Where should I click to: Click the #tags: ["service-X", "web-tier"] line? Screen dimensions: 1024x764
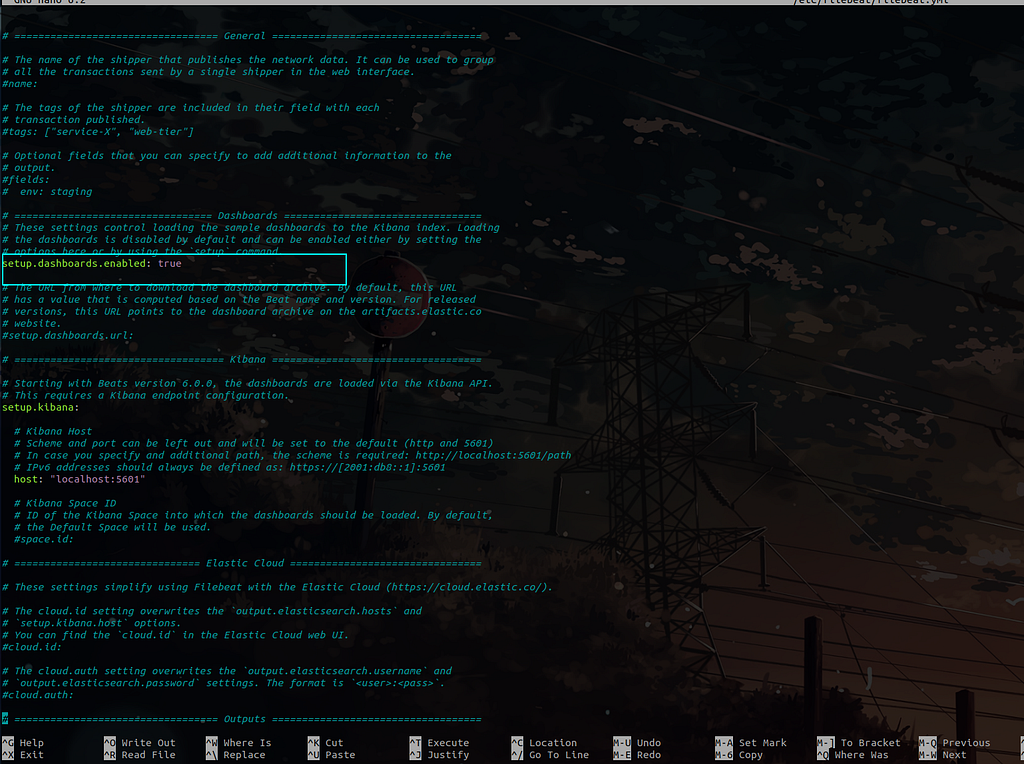coord(98,132)
